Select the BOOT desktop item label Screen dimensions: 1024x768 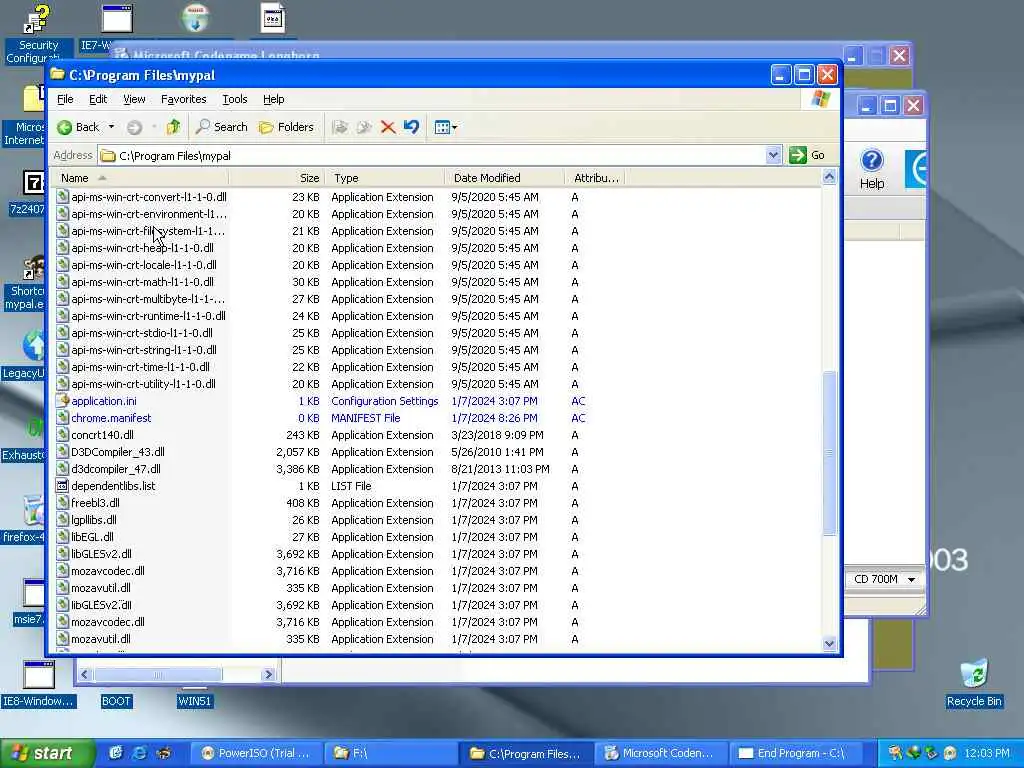pos(116,701)
